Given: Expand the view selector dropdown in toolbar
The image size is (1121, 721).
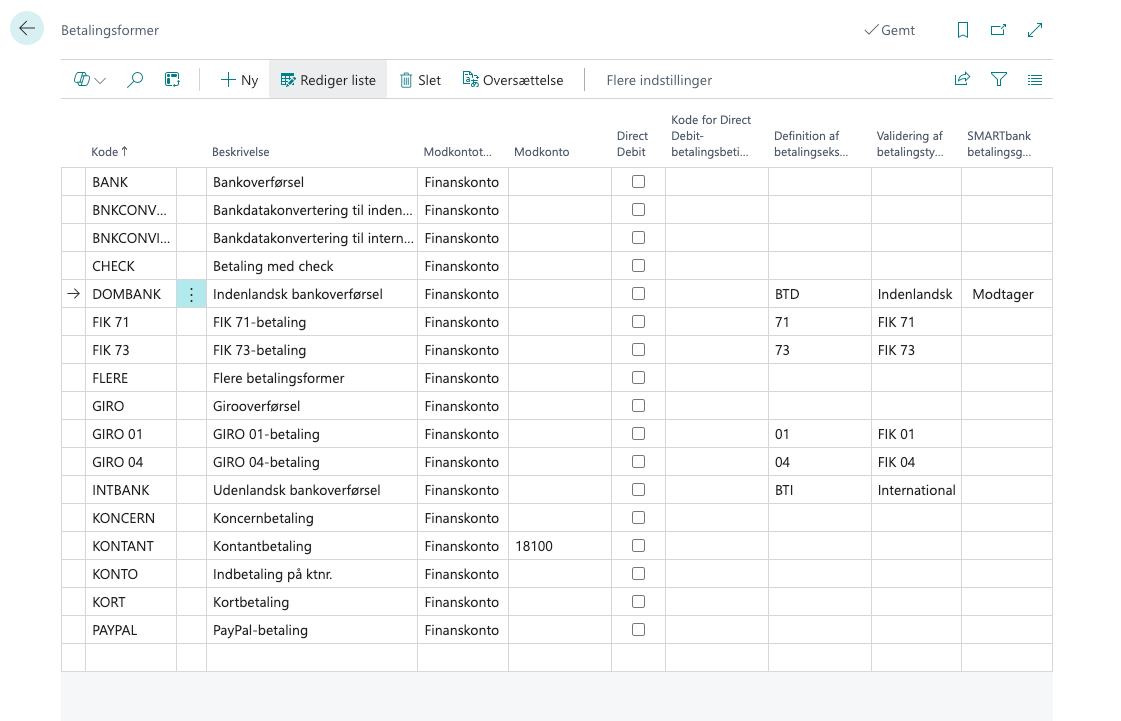Looking at the screenshot, I should (90, 80).
